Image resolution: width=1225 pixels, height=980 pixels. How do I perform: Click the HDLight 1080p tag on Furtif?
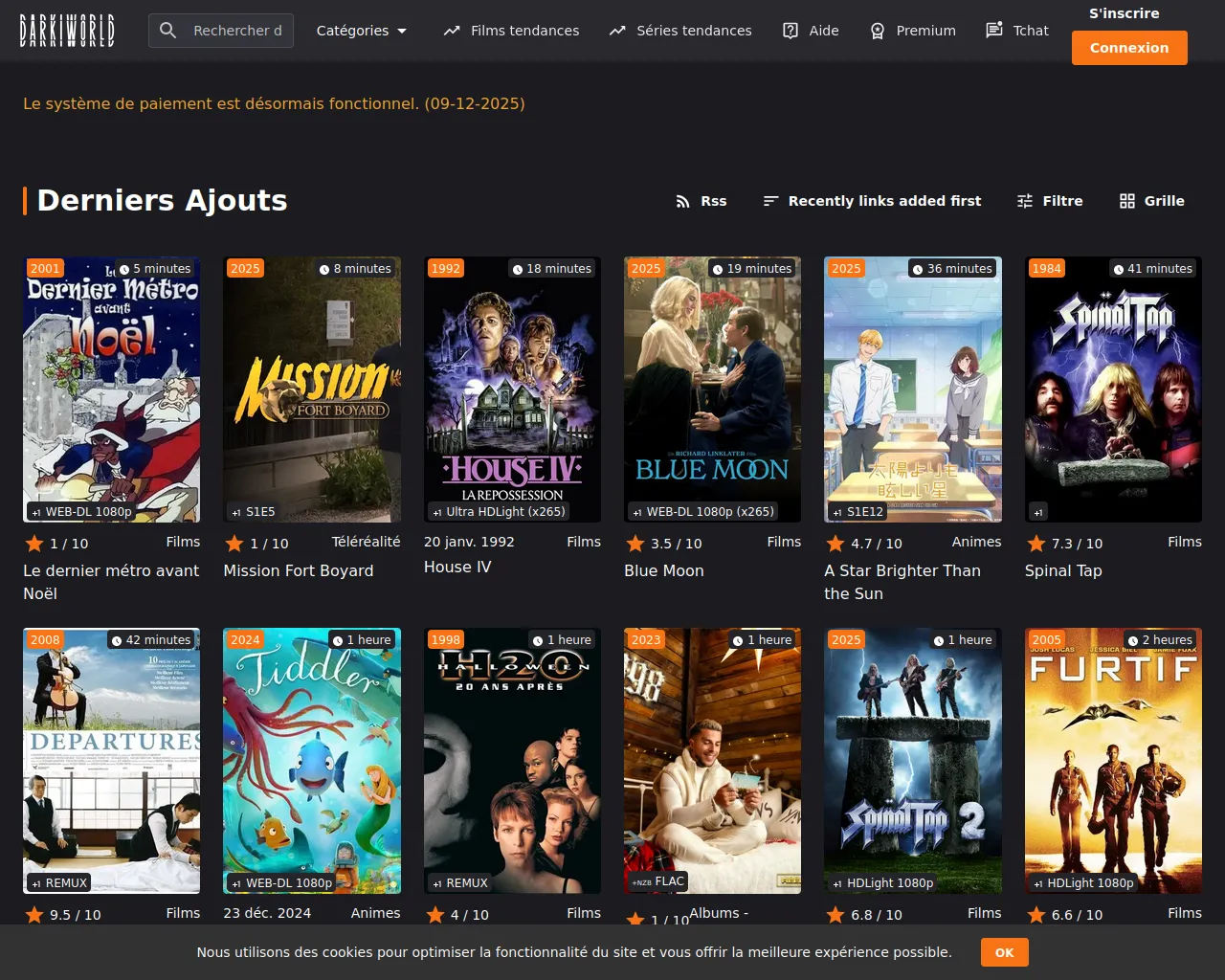tap(1083, 883)
